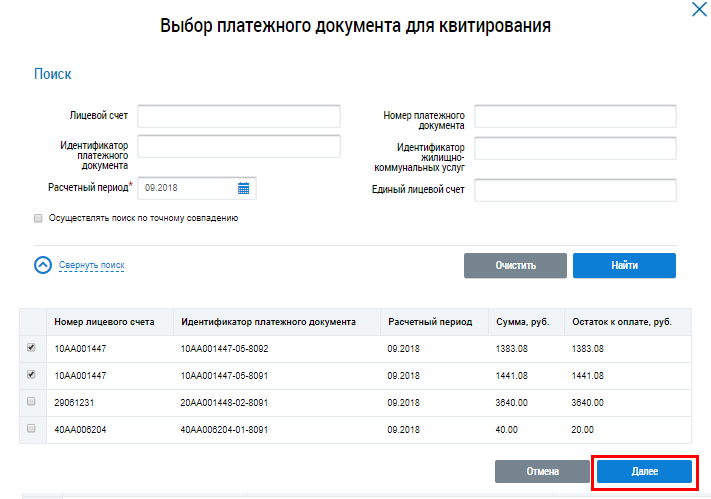
Task: Uncheck row with document 10AA001447-05-8091
Action: (31, 375)
